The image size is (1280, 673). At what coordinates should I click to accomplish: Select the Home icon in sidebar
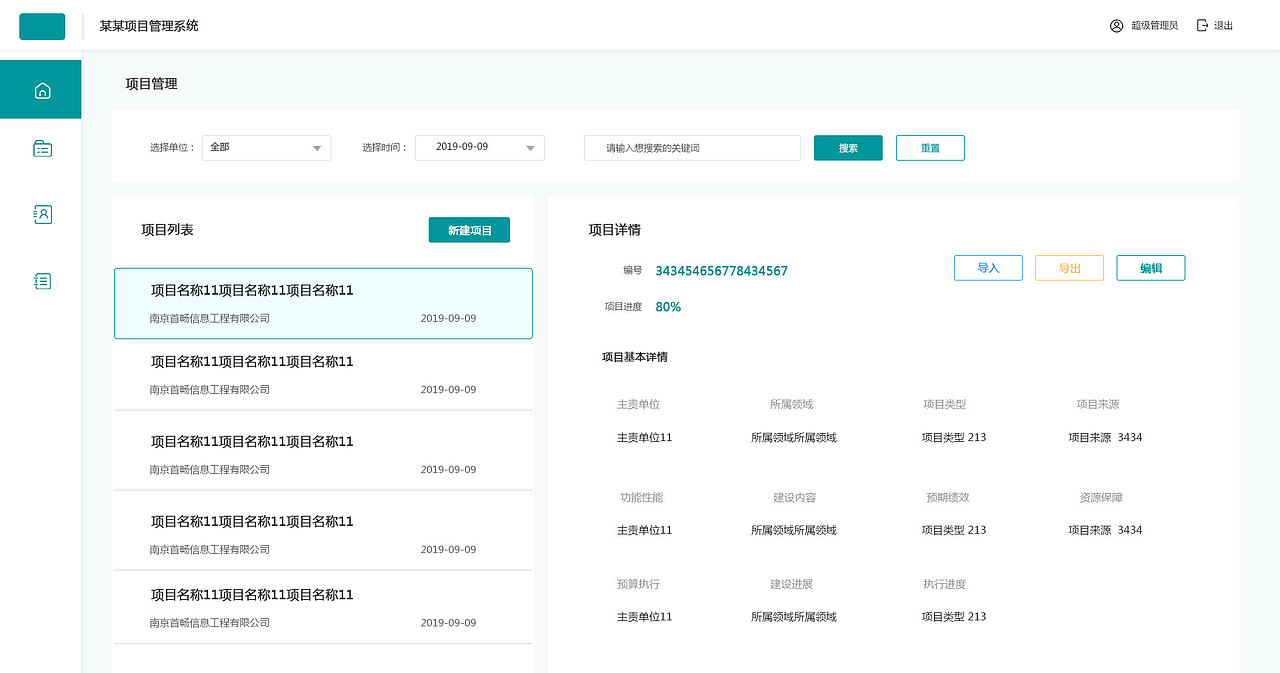pos(41,89)
